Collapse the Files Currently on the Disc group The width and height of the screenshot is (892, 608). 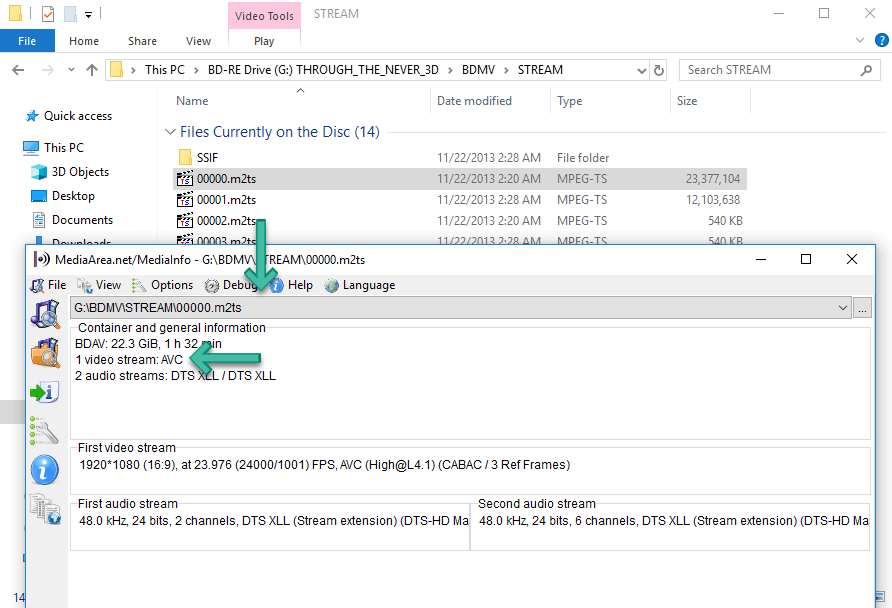170,132
